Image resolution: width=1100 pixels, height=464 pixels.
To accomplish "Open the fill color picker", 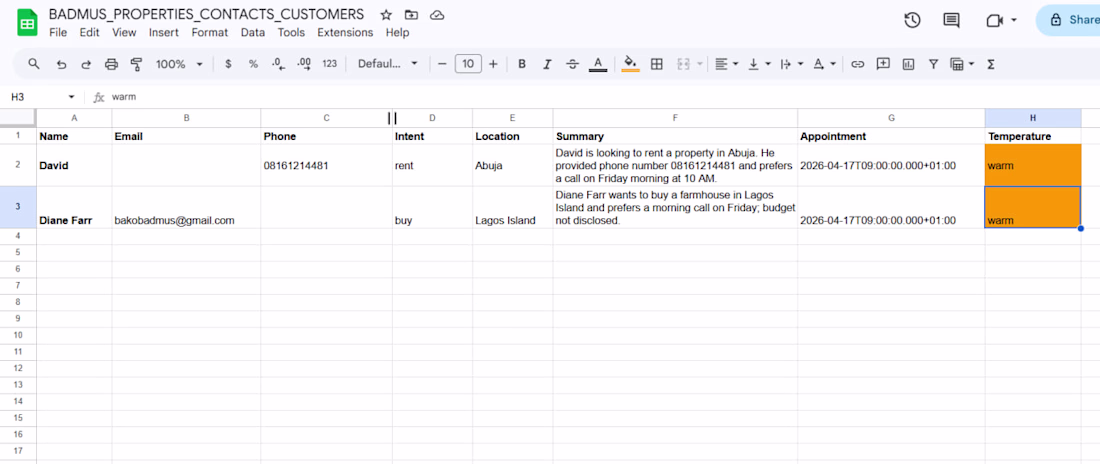I will pos(631,64).
